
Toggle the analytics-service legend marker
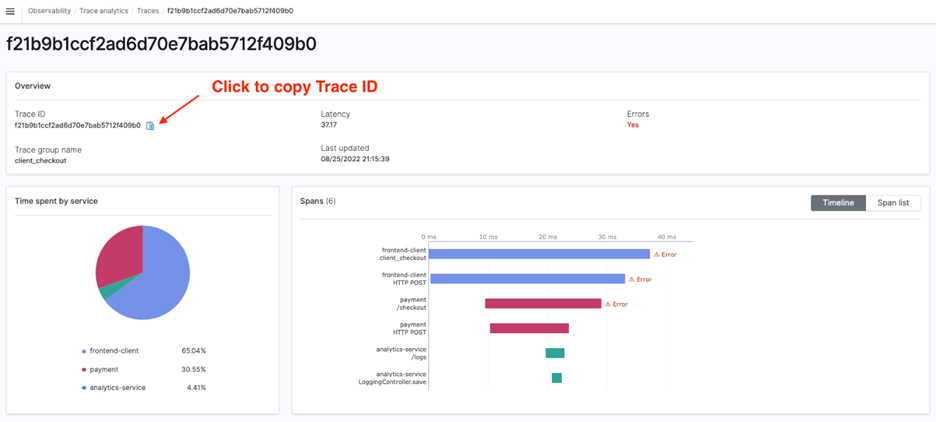click(83, 387)
